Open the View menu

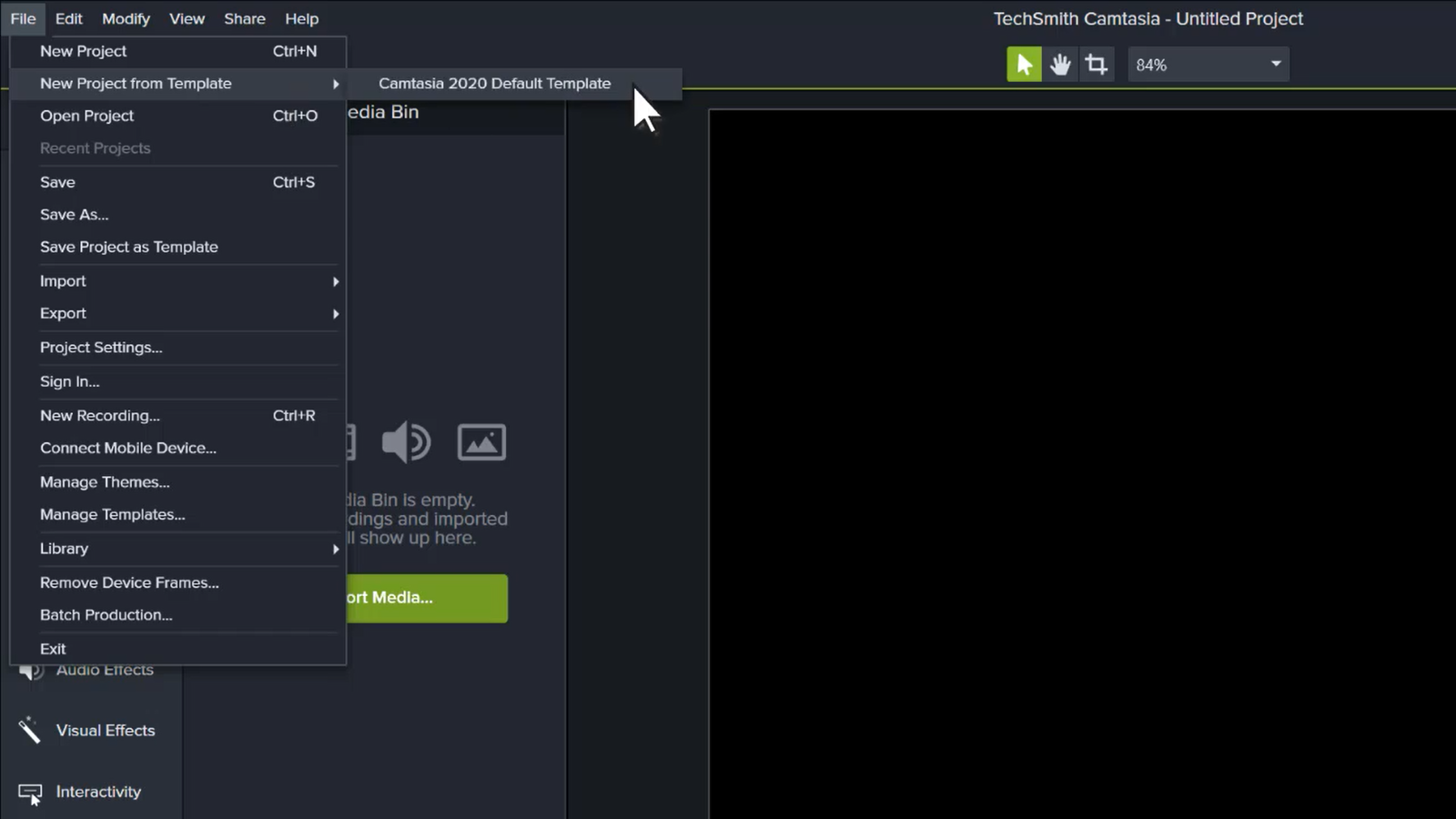(187, 18)
